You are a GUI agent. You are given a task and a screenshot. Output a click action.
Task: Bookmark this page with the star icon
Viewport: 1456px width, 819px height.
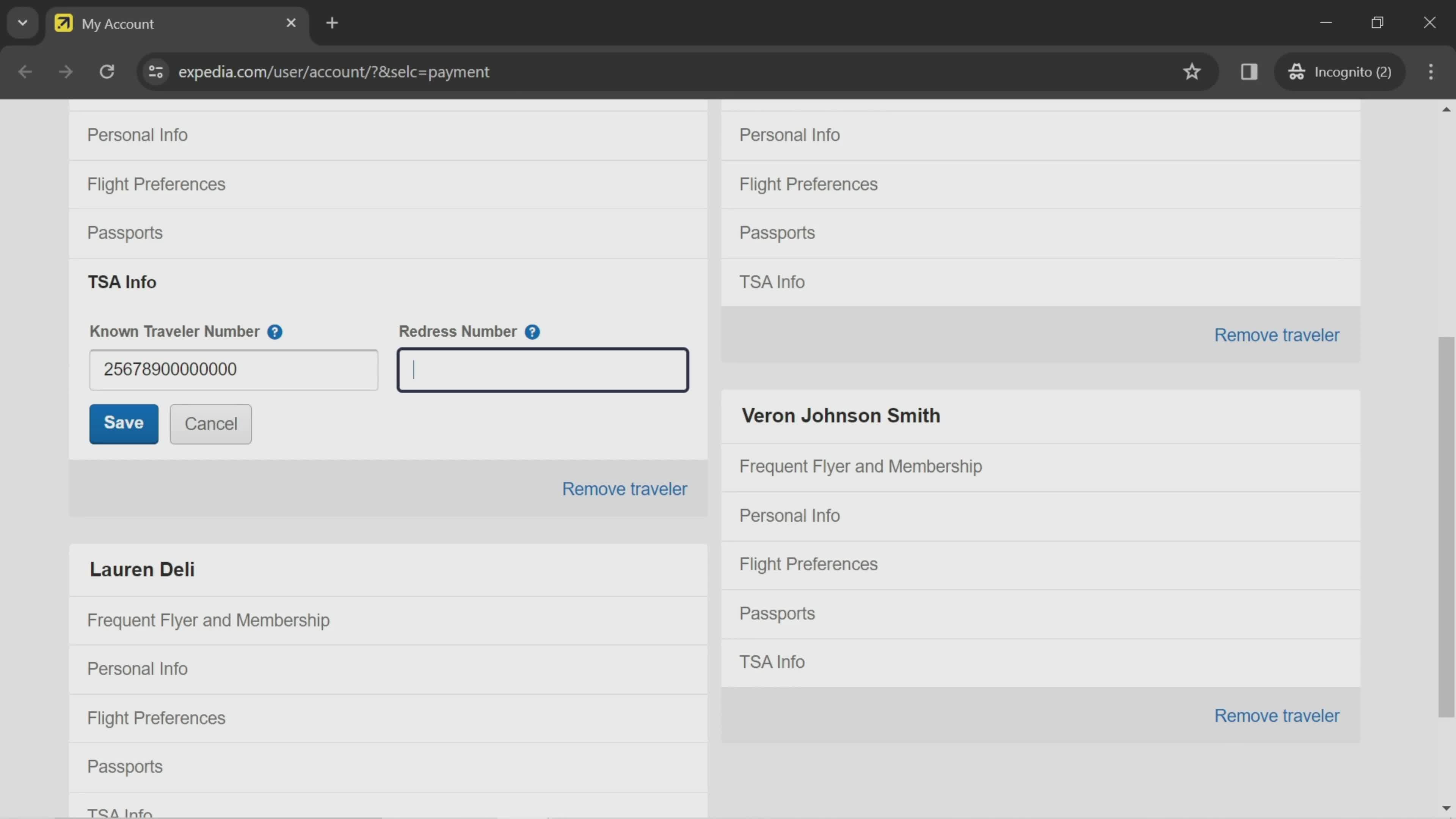(1191, 72)
